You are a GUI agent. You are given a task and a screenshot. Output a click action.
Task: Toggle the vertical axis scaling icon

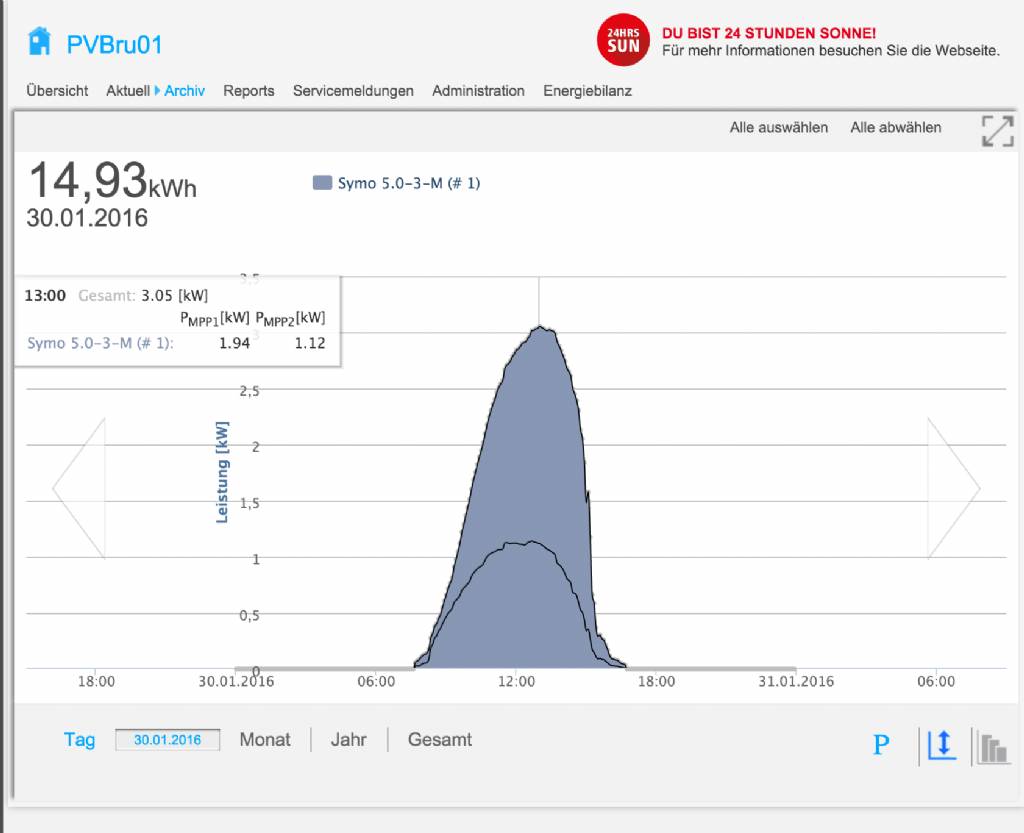click(x=941, y=746)
